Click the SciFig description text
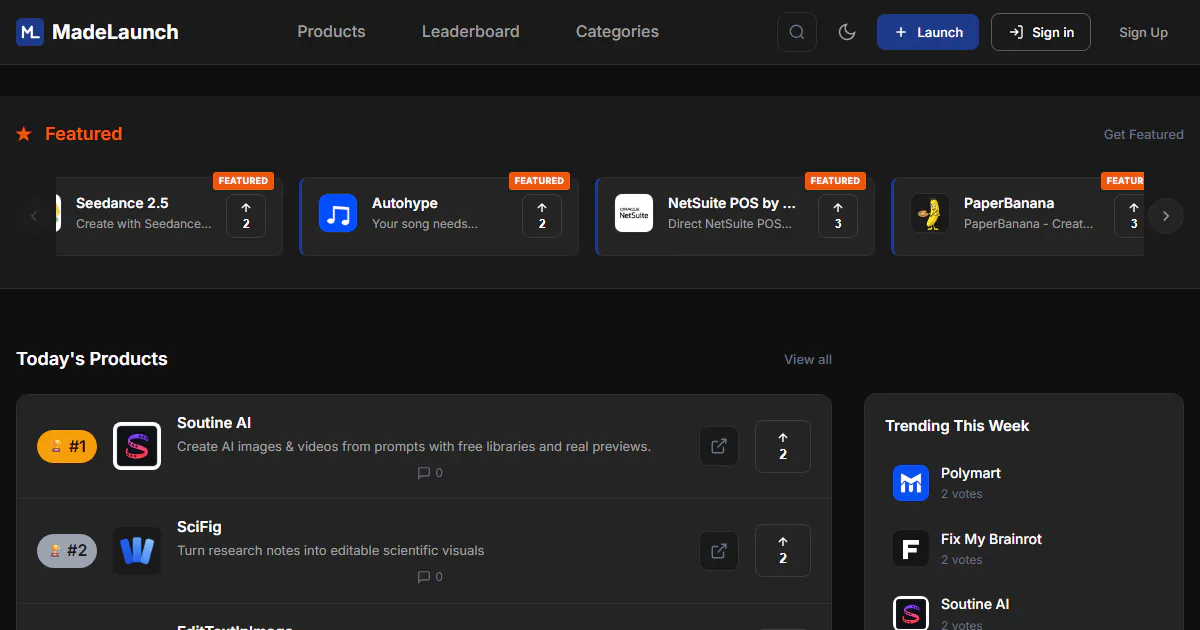Screen dimensions: 1200x630 tap(331, 550)
